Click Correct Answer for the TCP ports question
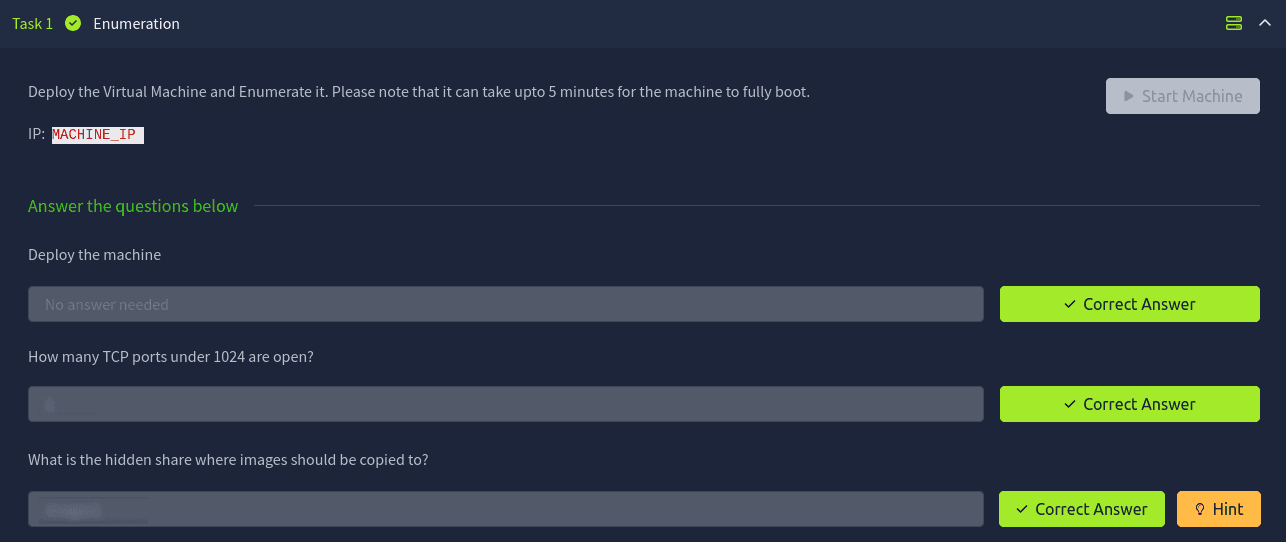 [1129, 404]
